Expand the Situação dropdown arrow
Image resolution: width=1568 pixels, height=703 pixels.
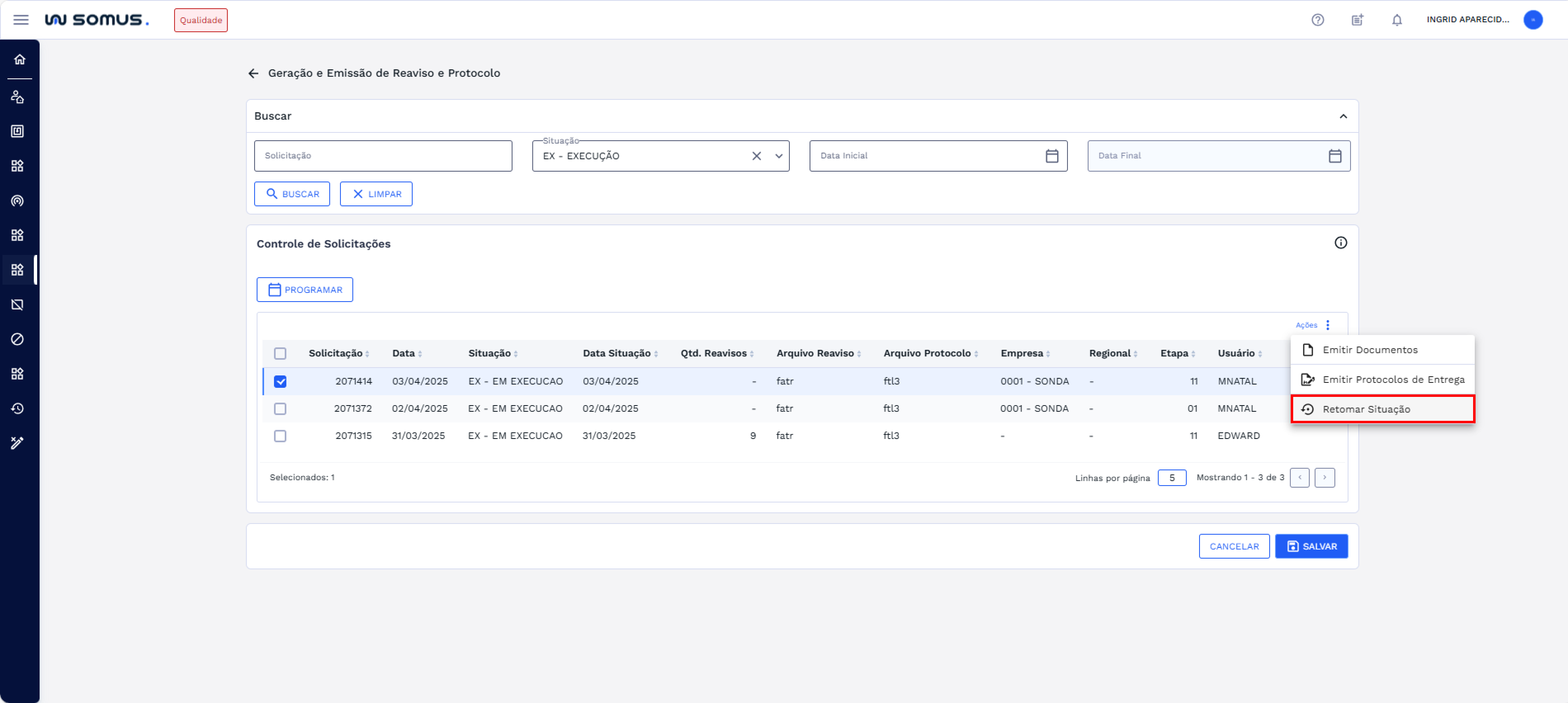779,156
